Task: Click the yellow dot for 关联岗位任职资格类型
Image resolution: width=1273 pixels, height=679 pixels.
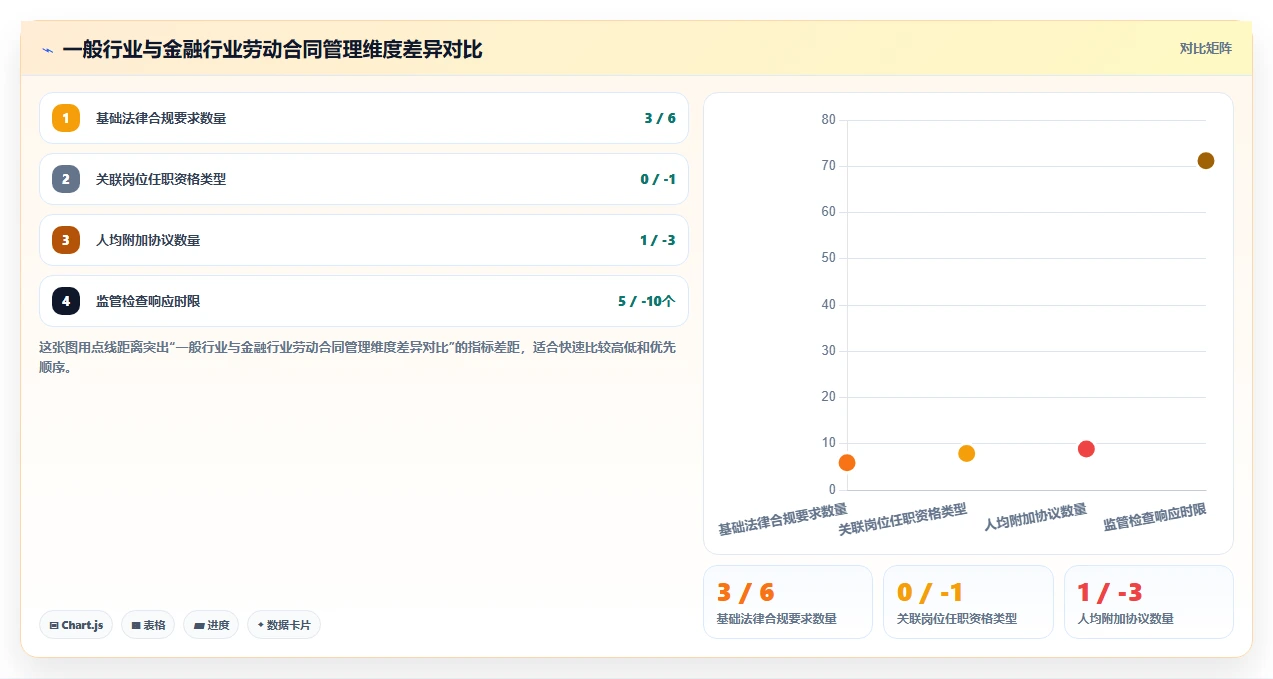Action: coord(966,453)
